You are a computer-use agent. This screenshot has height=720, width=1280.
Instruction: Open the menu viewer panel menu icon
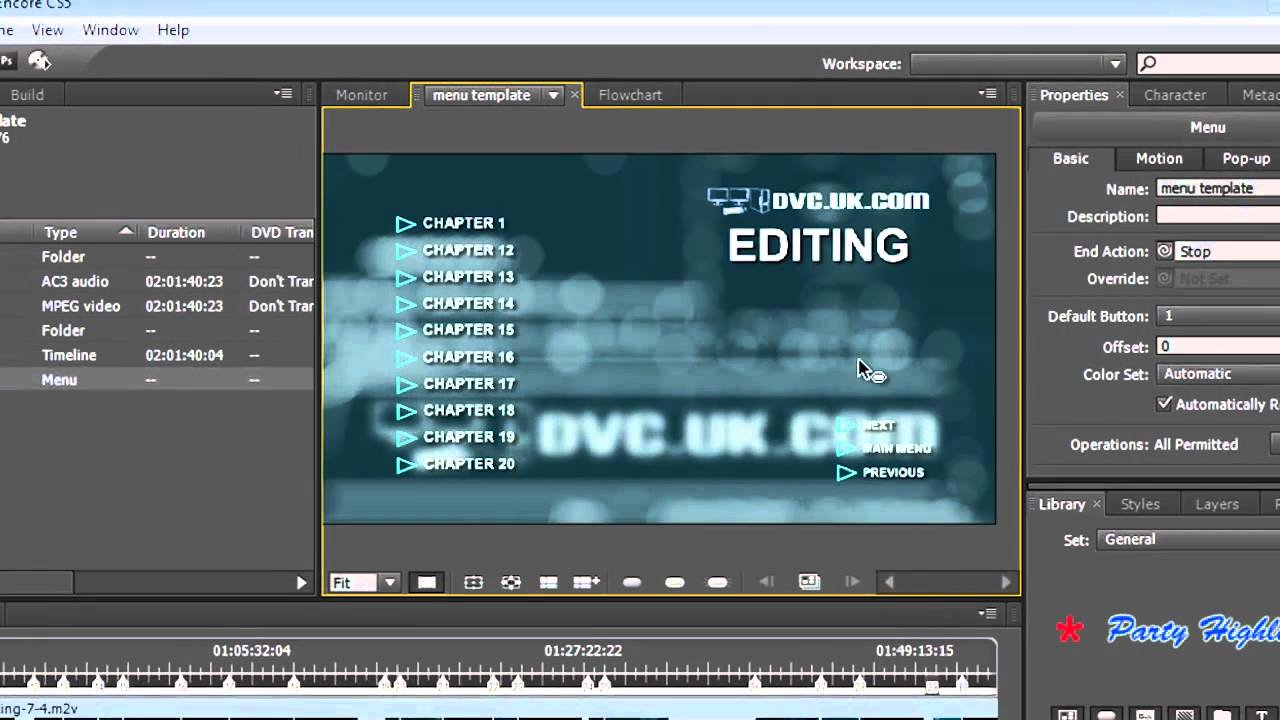click(988, 94)
